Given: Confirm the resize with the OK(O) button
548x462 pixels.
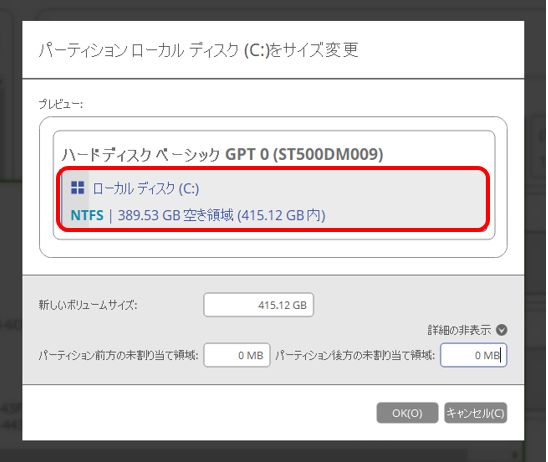Looking at the screenshot, I should click(407, 413).
